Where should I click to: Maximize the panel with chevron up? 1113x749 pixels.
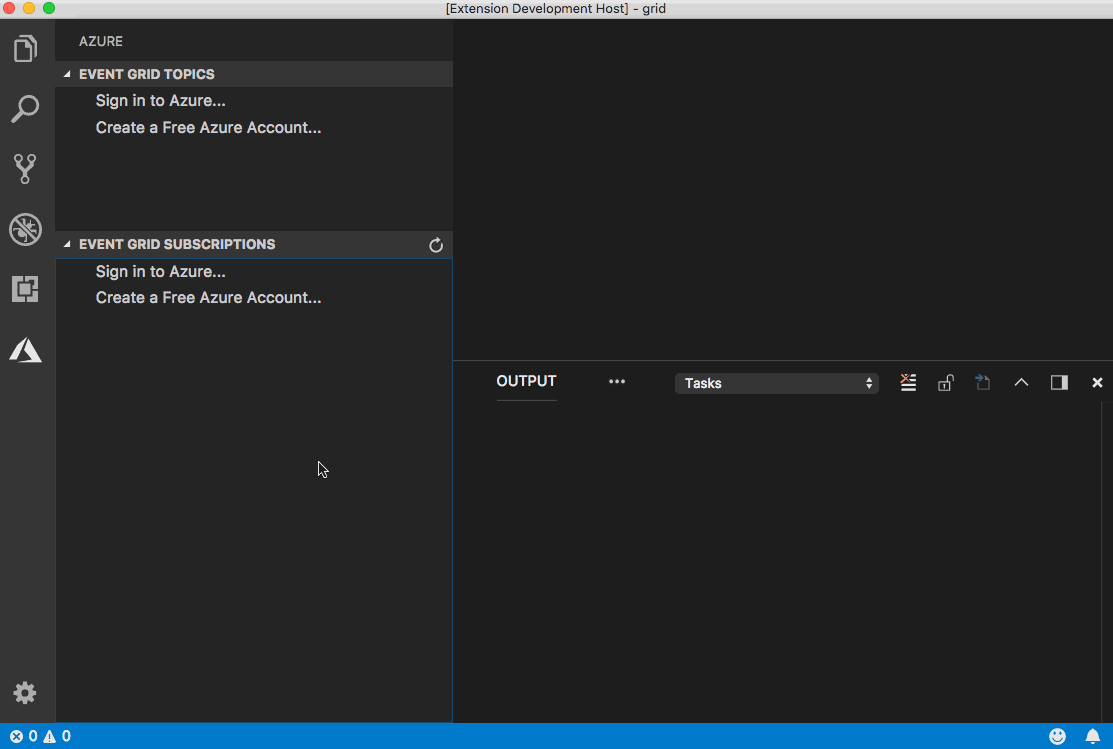pos(1021,383)
